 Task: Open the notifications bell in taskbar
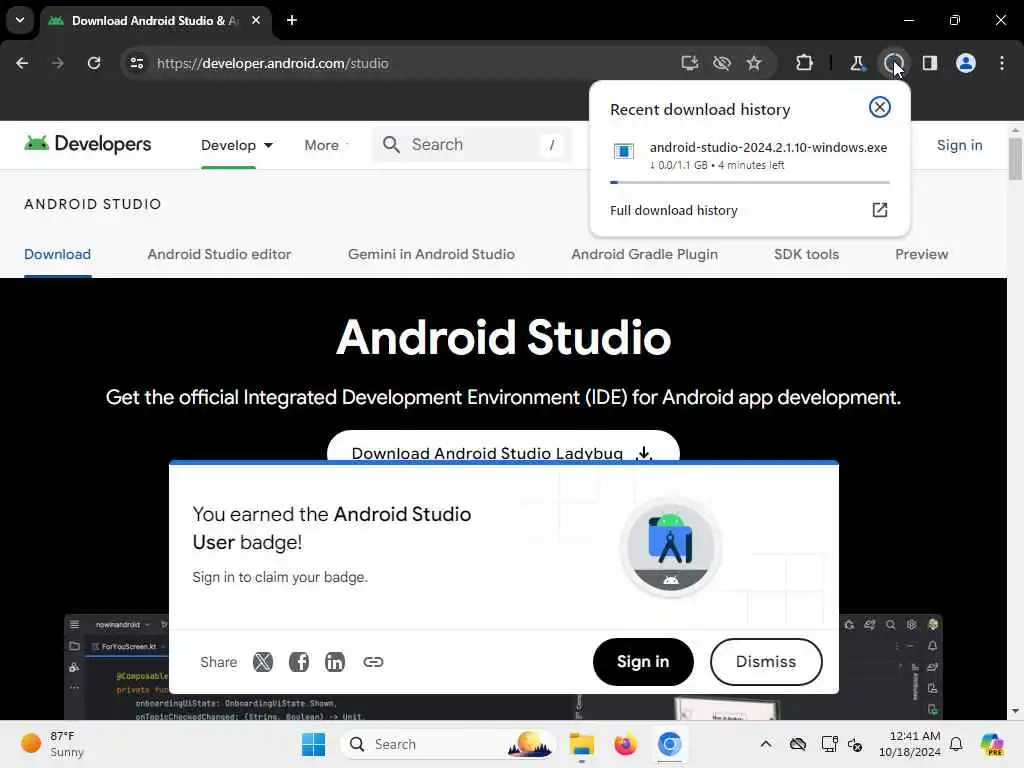point(956,744)
